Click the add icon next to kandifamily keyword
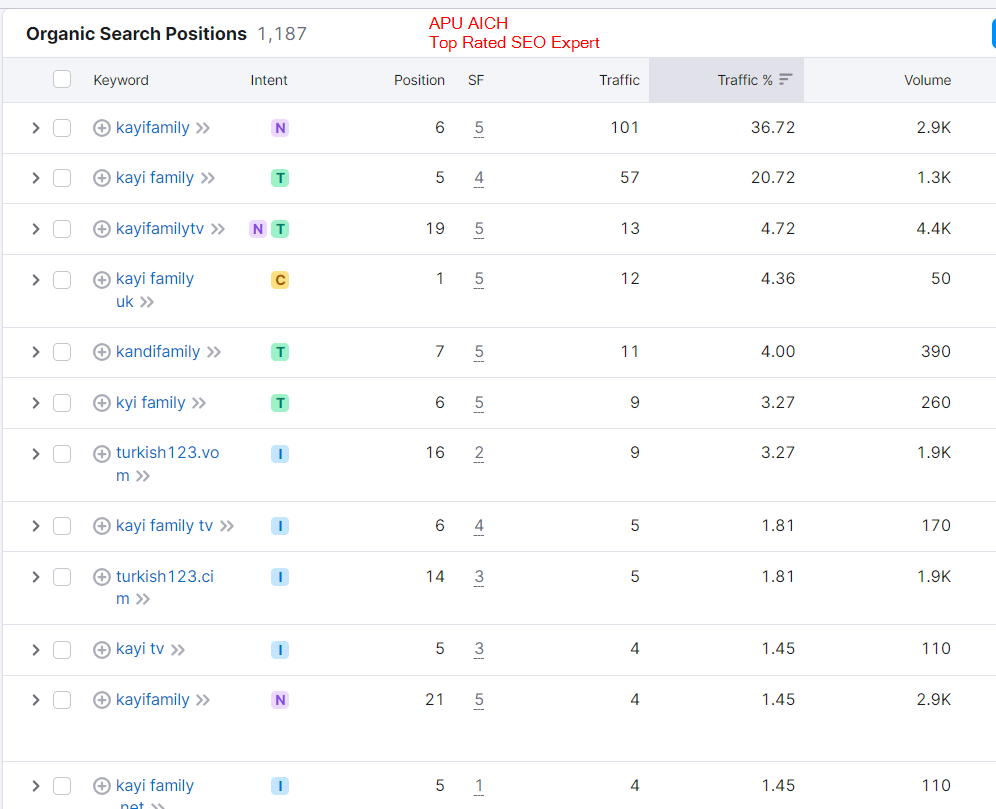This screenshot has width=996, height=809. point(101,352)
